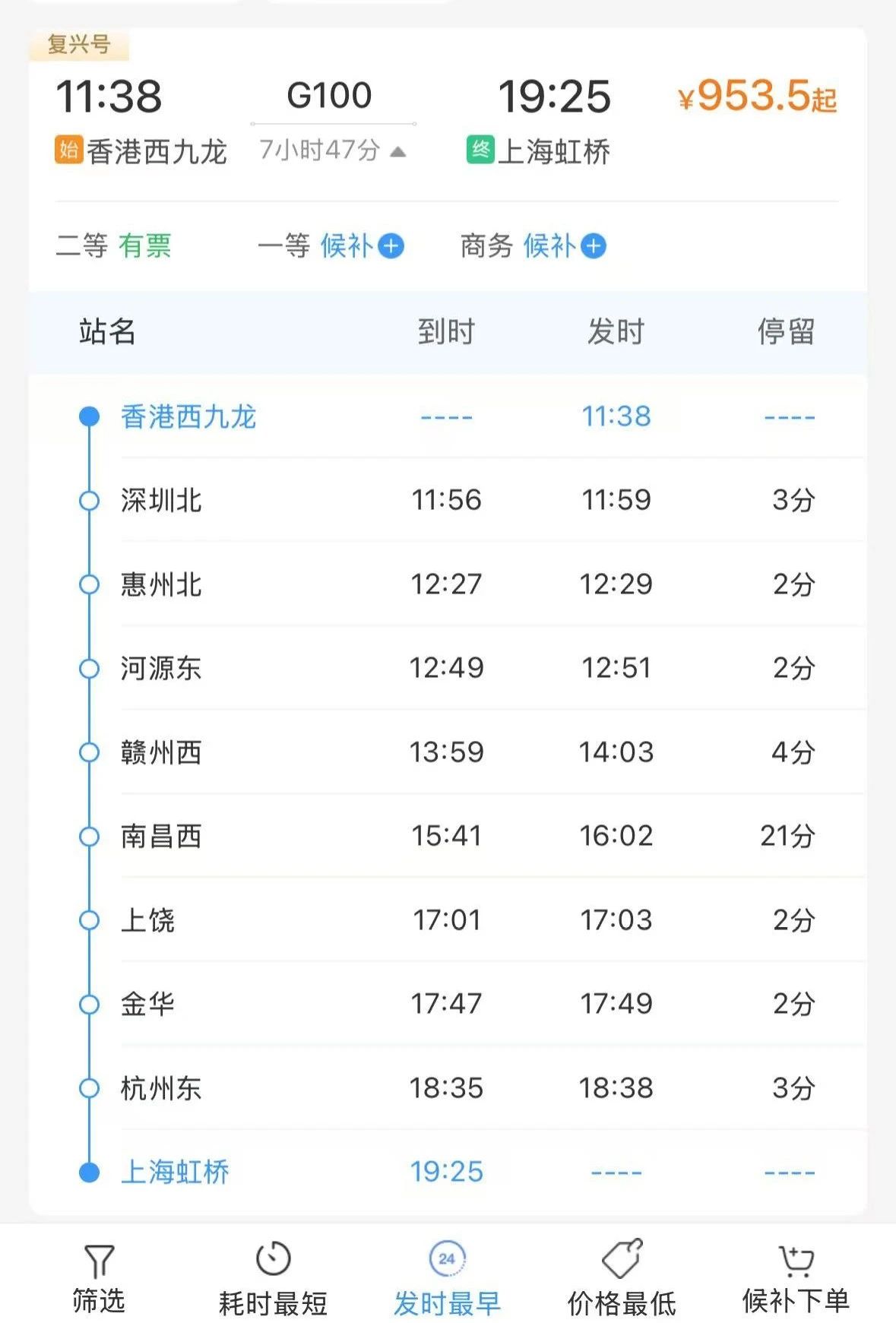The width and height of the screenshot is (896, 1323).
Task: Tap the orange origin station badge
Action: click(x=68, y=149)
